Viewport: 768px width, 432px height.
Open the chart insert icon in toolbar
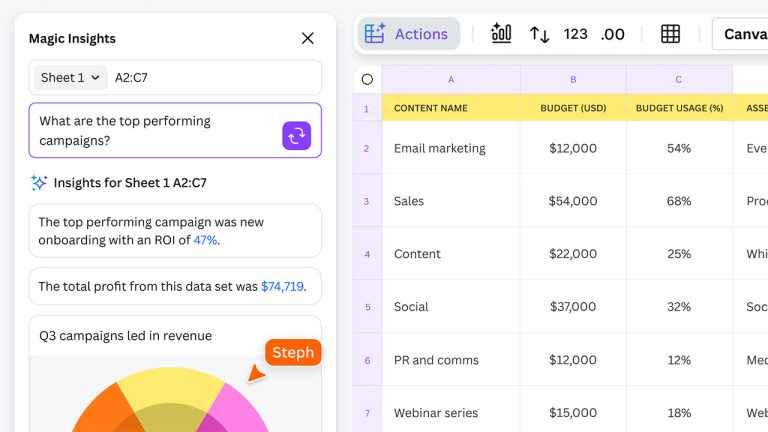coord(501,34)
